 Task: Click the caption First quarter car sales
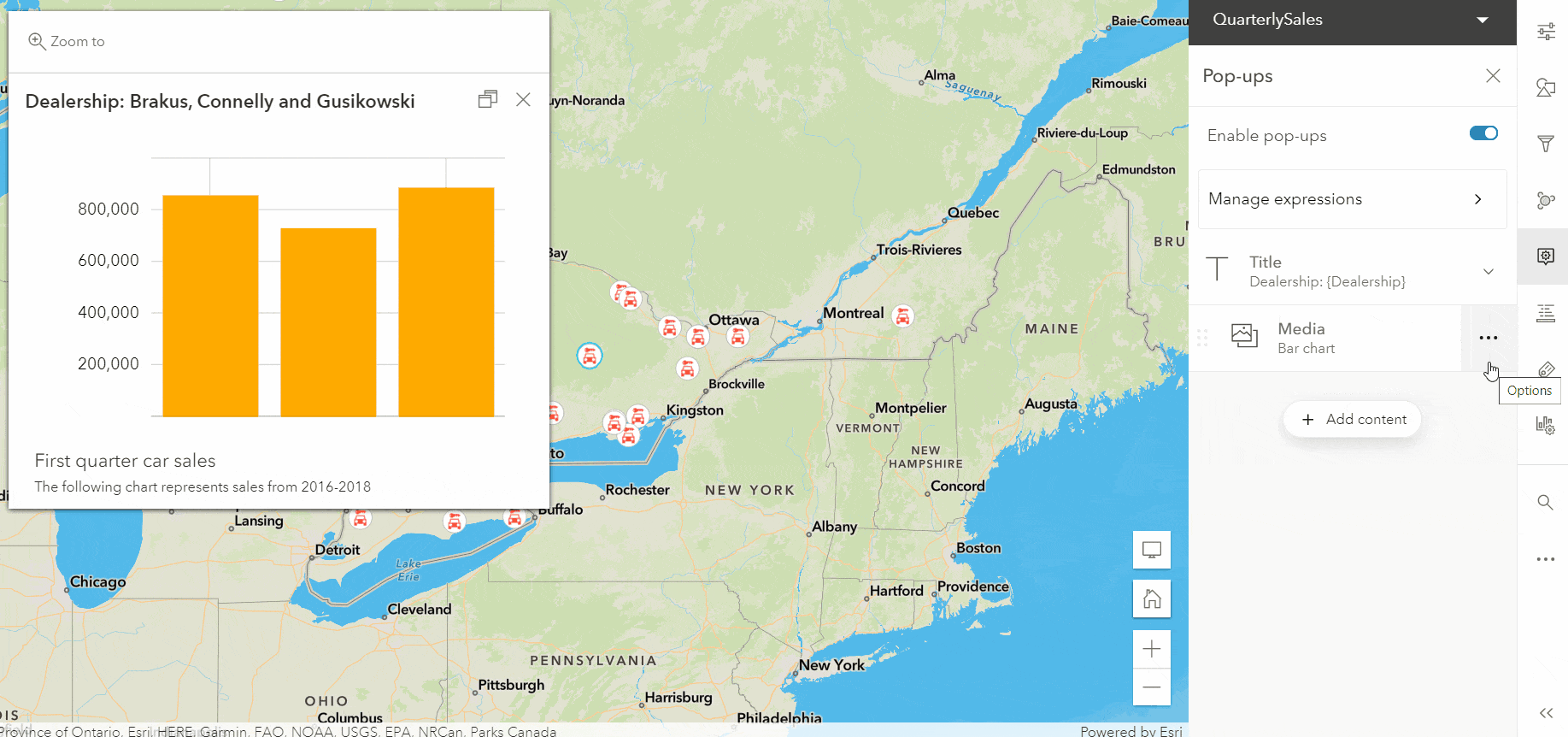point(126,461)
